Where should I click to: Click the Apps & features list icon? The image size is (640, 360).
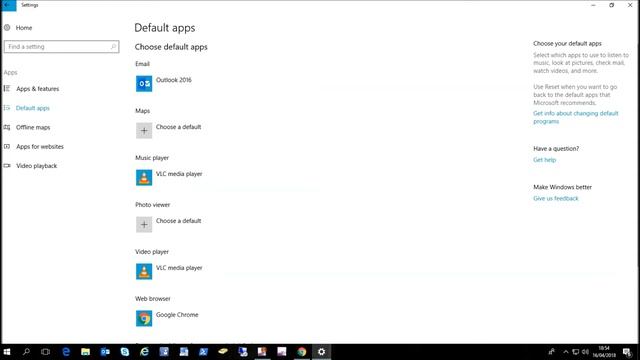(x=7, y=89)
